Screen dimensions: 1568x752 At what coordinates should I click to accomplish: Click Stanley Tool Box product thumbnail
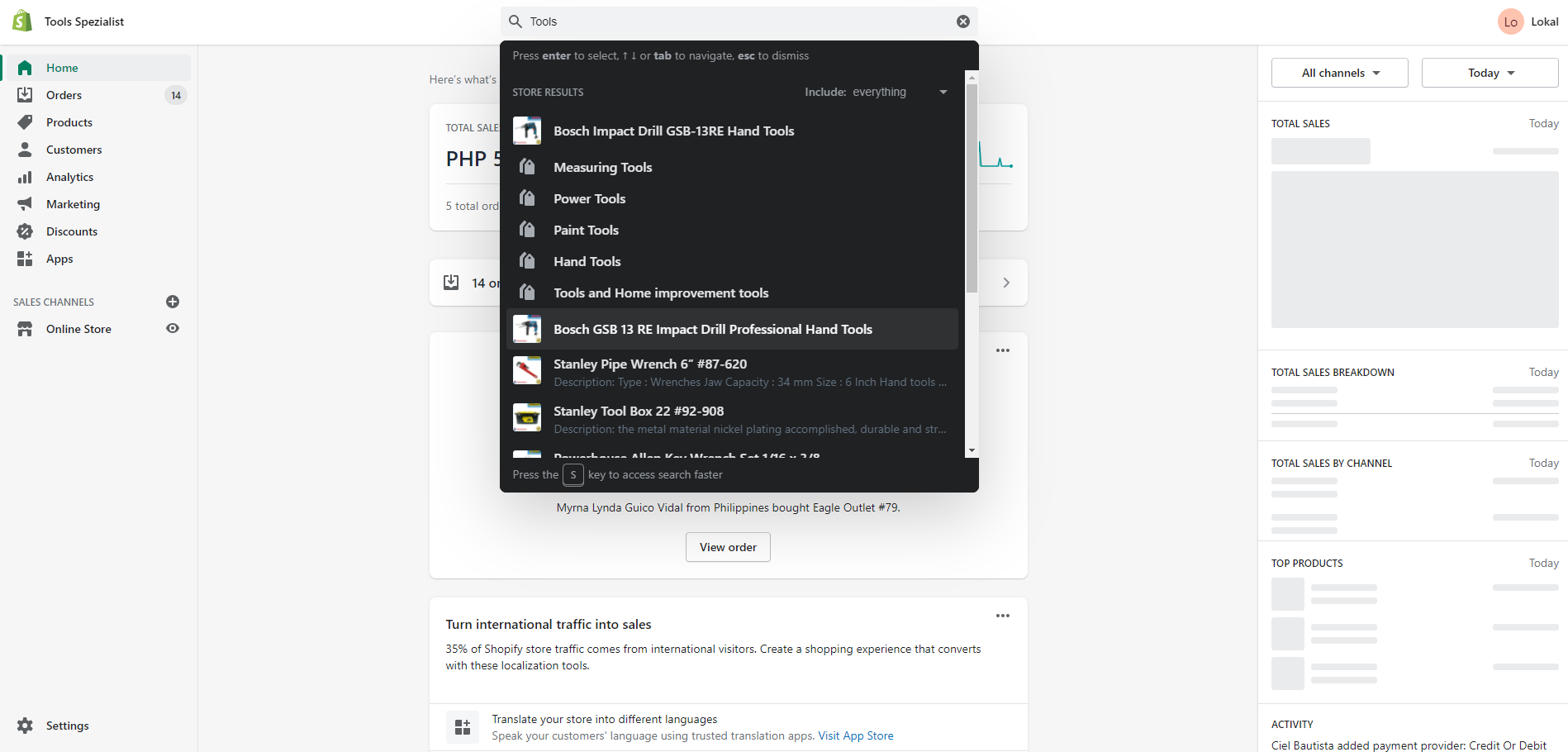click(527, 417)
